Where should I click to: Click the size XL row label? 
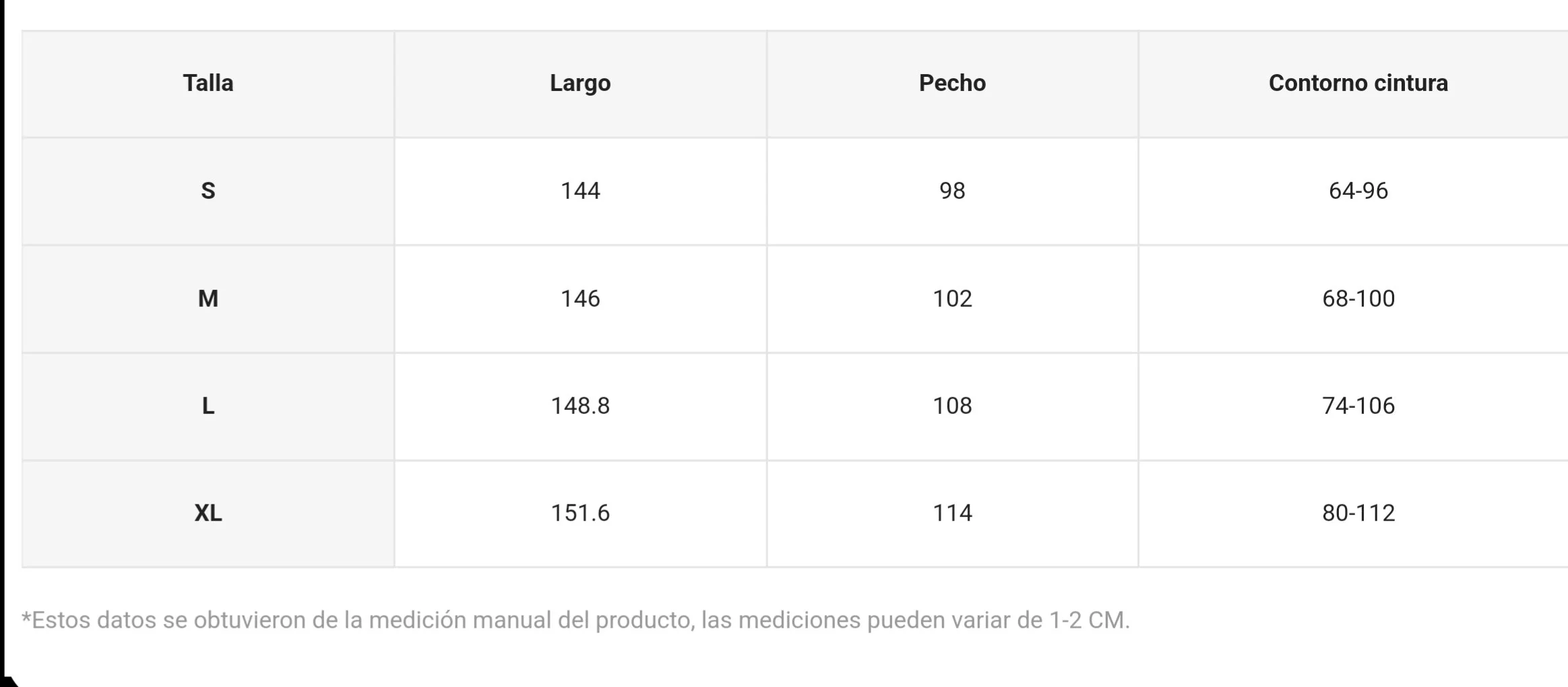tap(208, 513)
